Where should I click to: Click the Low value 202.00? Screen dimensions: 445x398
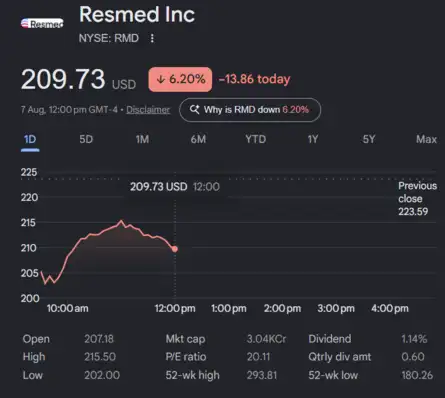pyautogui.click(x=102, y=375)
